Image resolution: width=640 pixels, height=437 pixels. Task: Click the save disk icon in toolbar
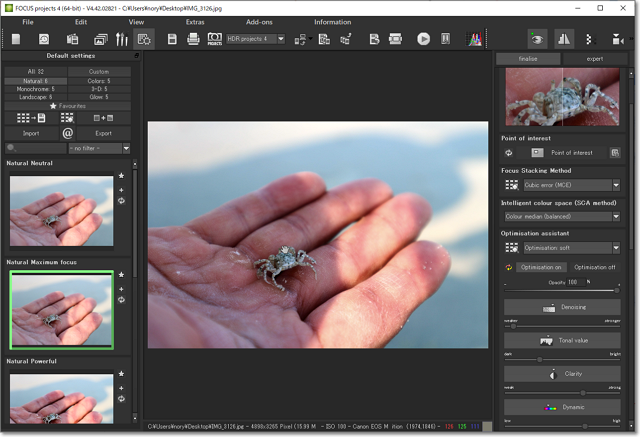coord(172,39)
